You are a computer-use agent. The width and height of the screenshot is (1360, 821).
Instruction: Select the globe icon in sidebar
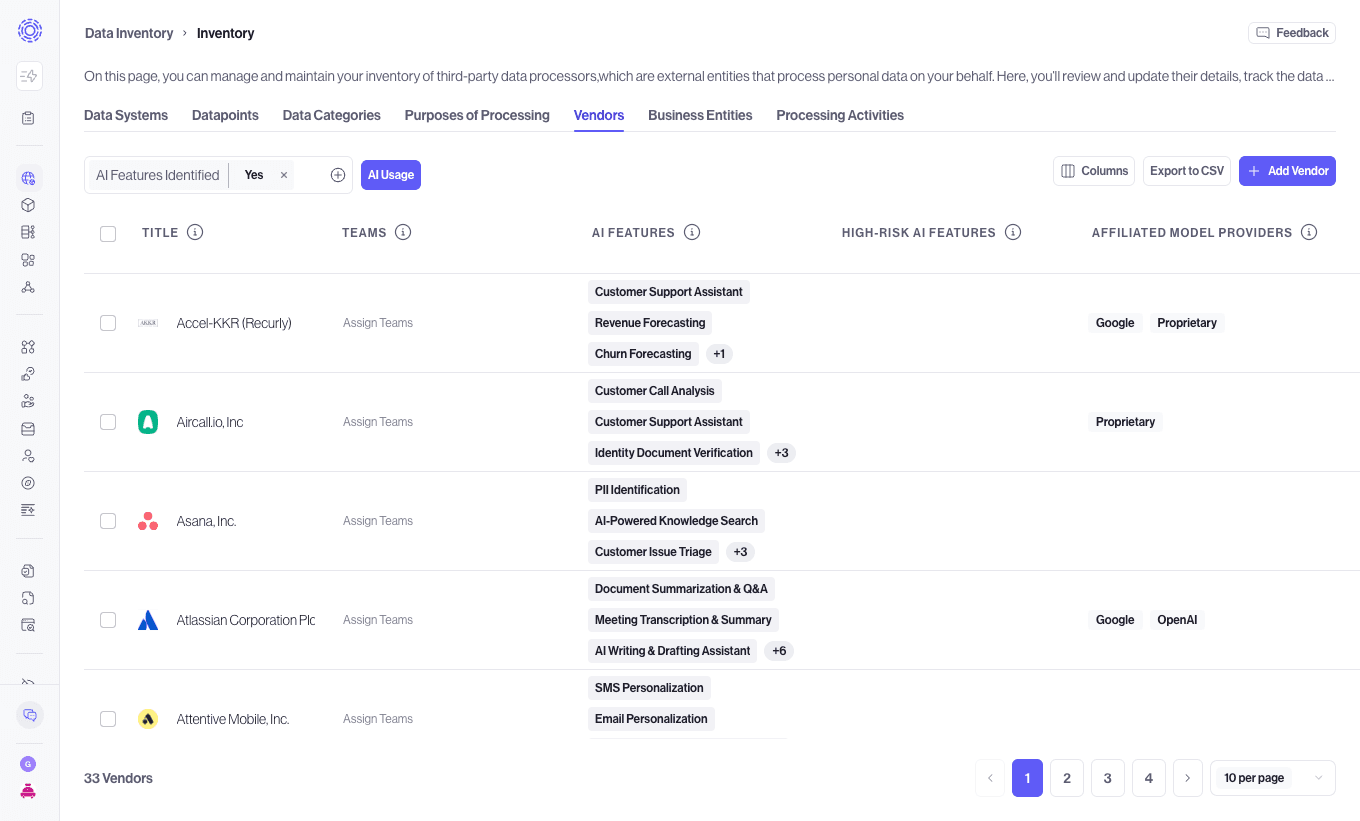28,178
